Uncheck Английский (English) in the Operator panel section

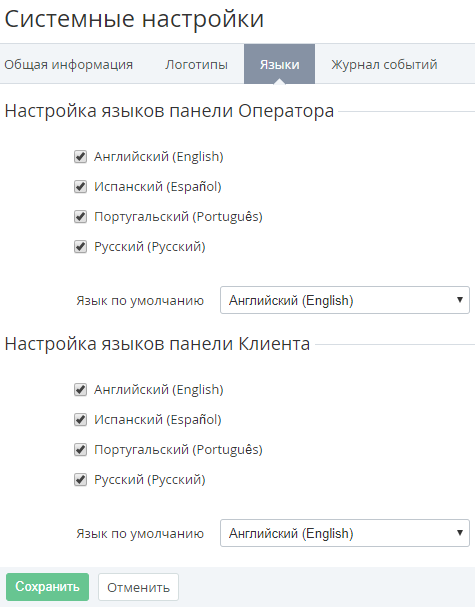pos(80,157)
